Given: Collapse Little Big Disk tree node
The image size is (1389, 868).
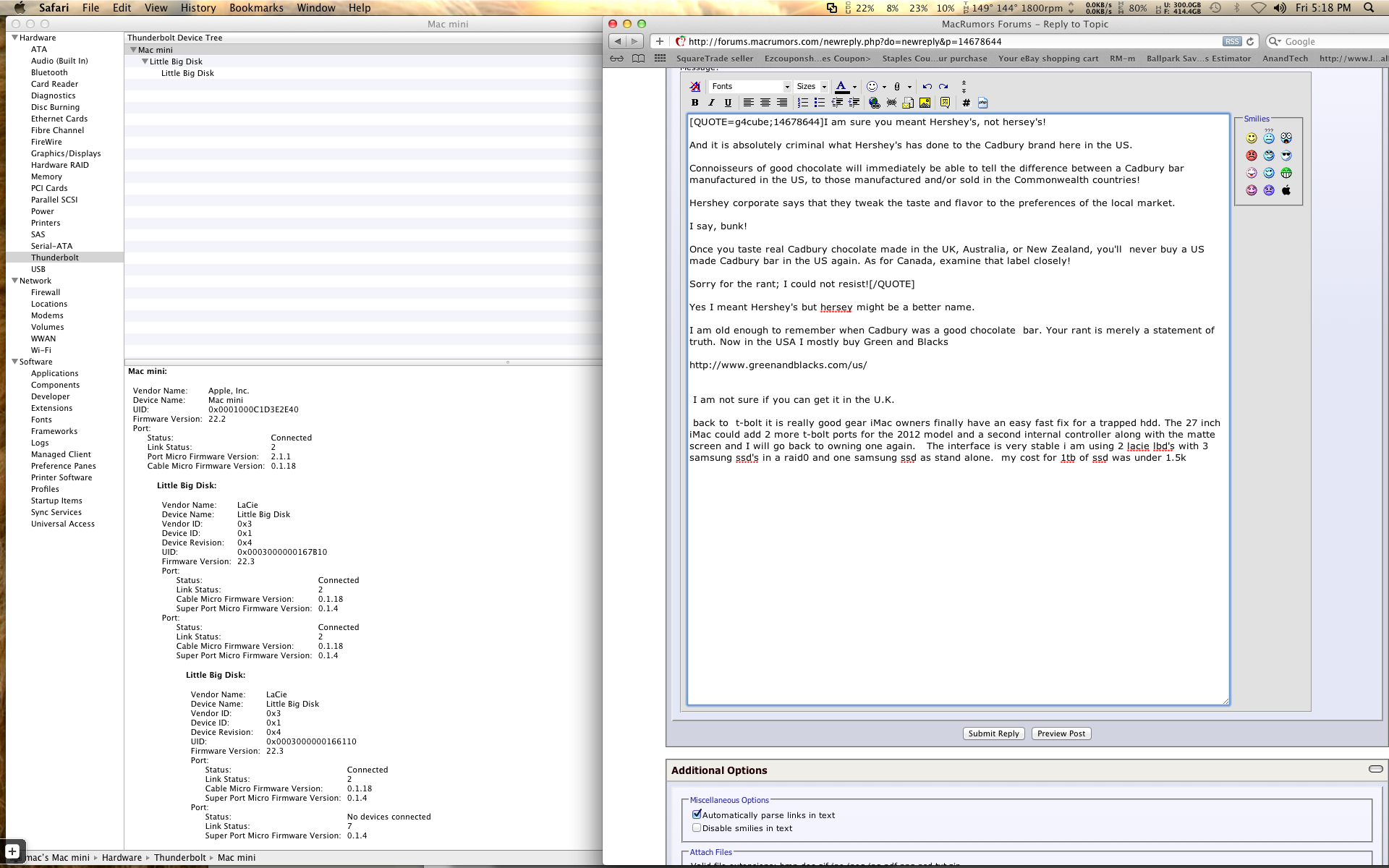Looking at the screenshot, I should coord(145,61).
